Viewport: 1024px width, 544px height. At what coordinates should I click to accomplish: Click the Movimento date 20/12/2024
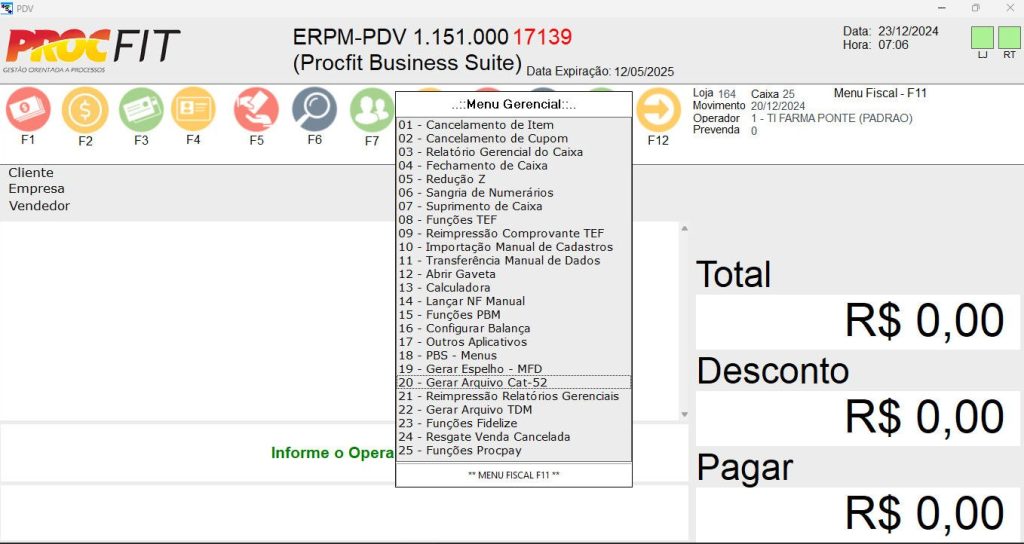(x=778, y=106)
